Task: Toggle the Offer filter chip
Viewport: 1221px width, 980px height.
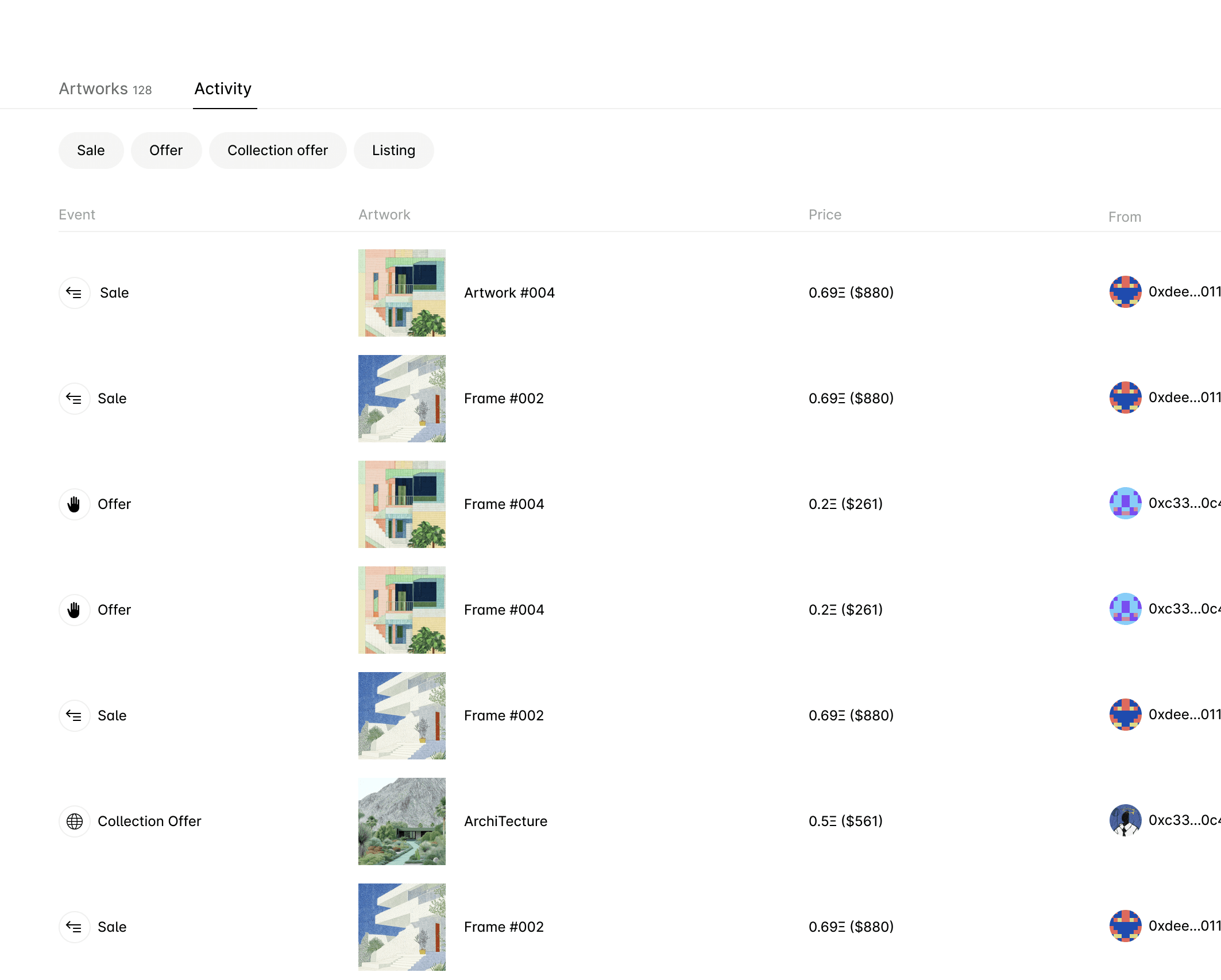Action: point(166,151)
